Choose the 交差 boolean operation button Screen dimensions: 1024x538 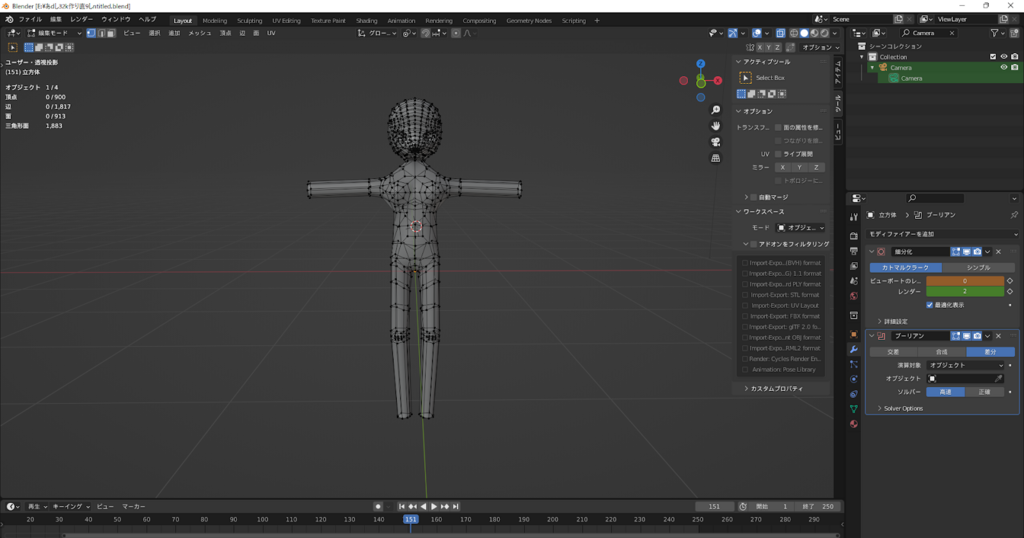coord(893,352)
